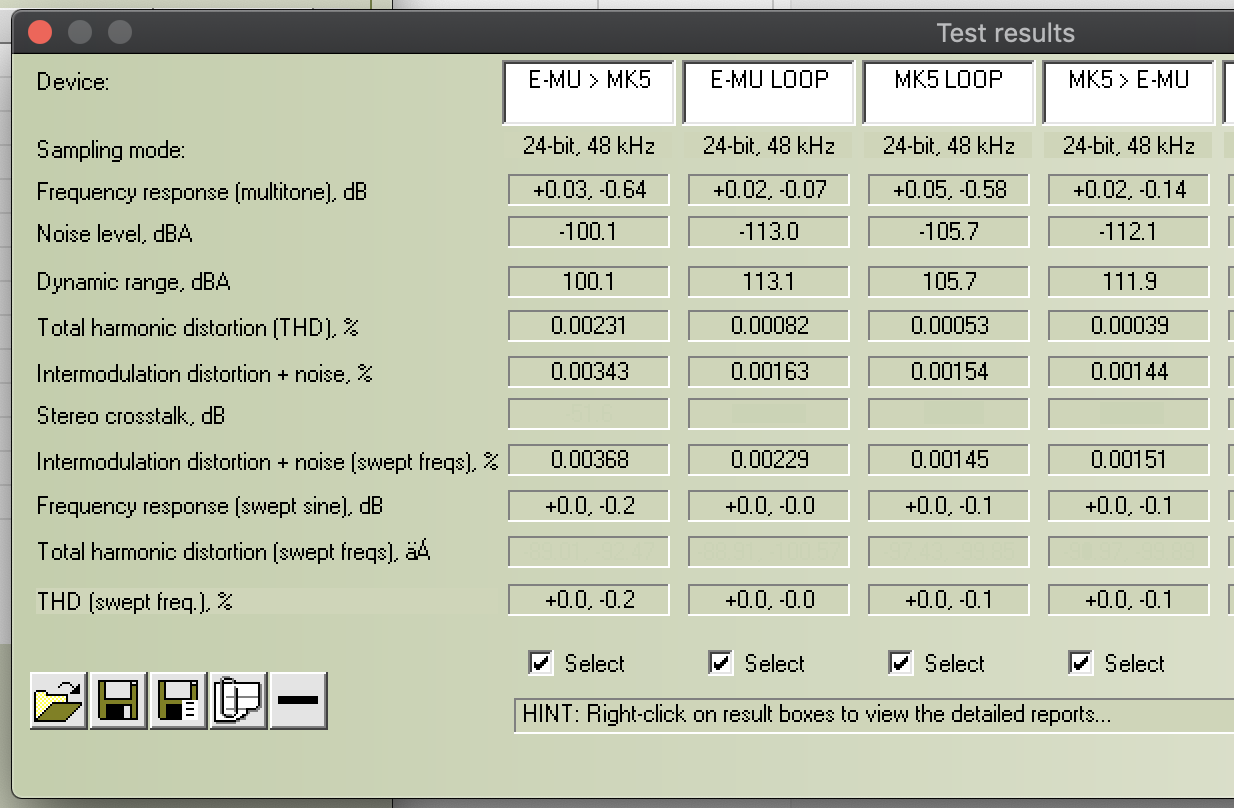Image resolution: width=1234 pixels, height=808 pixels.
Task: Toggle Select checkbox under MK5 LOOP column
Action: coord(900,662)
